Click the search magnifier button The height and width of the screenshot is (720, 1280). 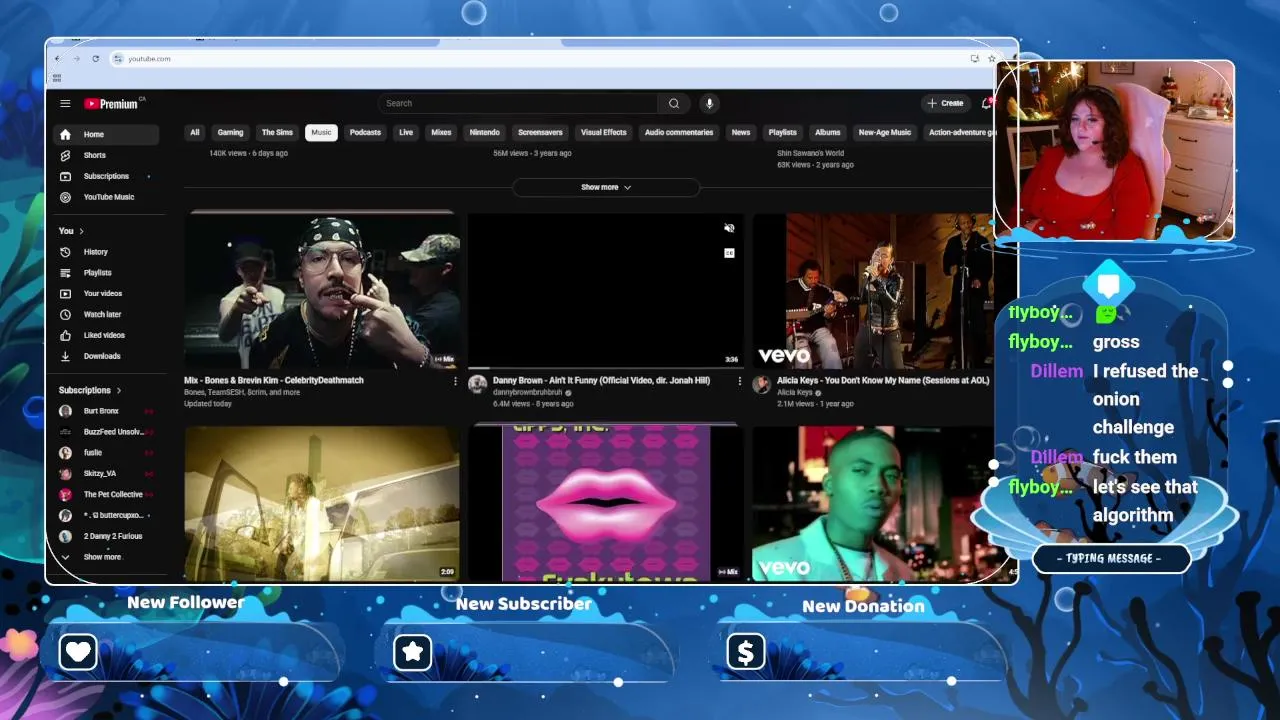pos(674,103)
